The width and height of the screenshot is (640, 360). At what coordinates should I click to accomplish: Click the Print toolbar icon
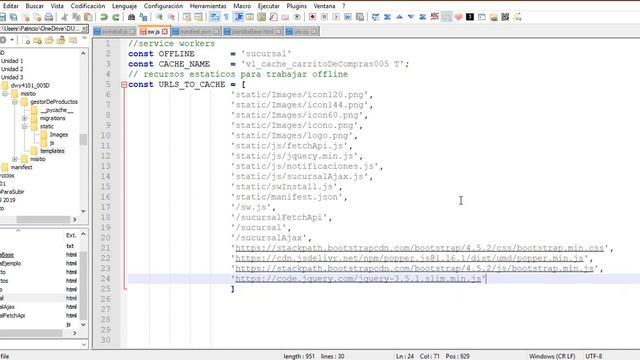(x=49, y=17)
